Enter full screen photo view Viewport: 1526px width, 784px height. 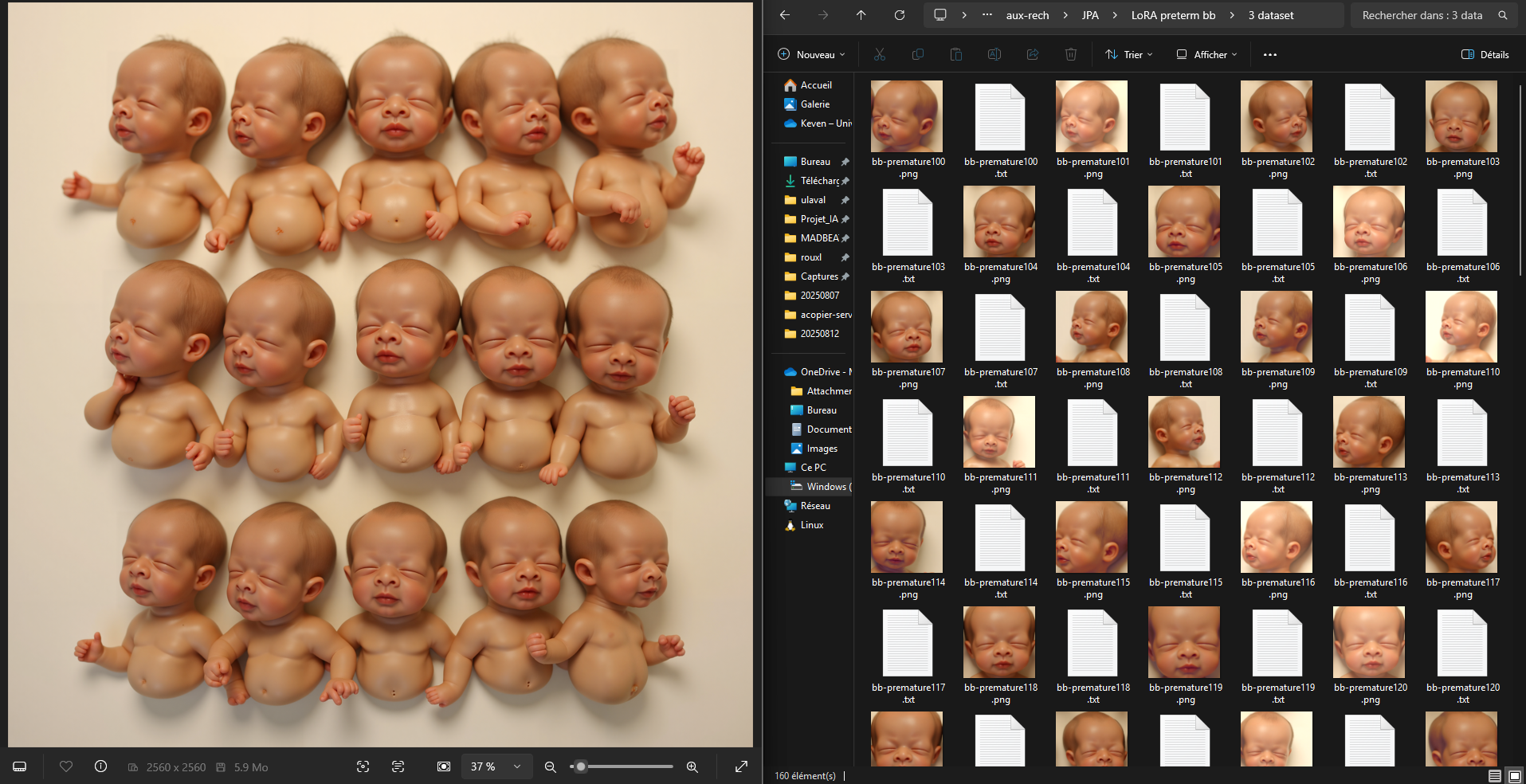click(x=741, y=766)
